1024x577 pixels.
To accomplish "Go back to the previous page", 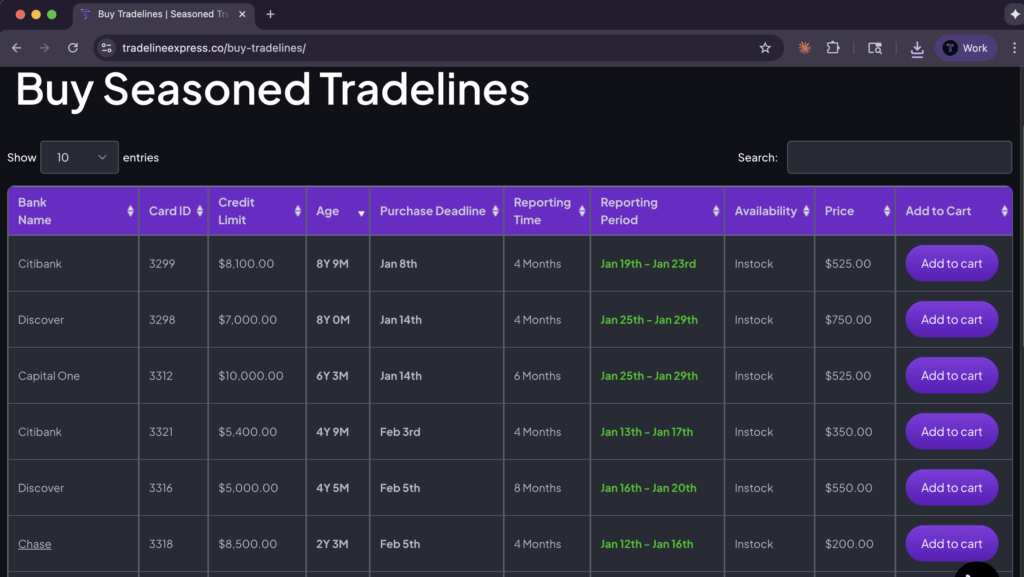I will click(x=16, y=48).
